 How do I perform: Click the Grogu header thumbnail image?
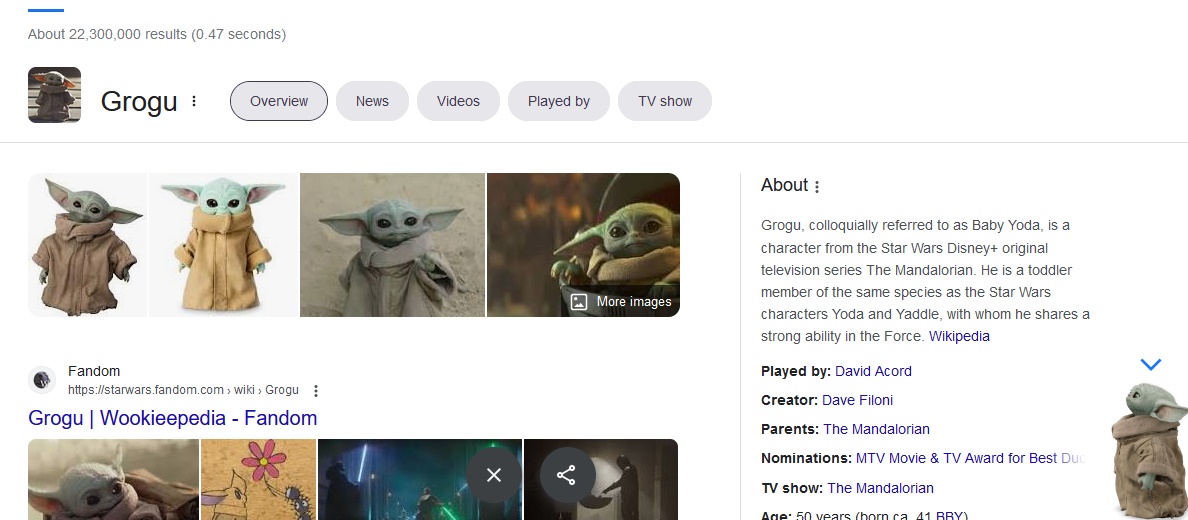tap(55, 95)
